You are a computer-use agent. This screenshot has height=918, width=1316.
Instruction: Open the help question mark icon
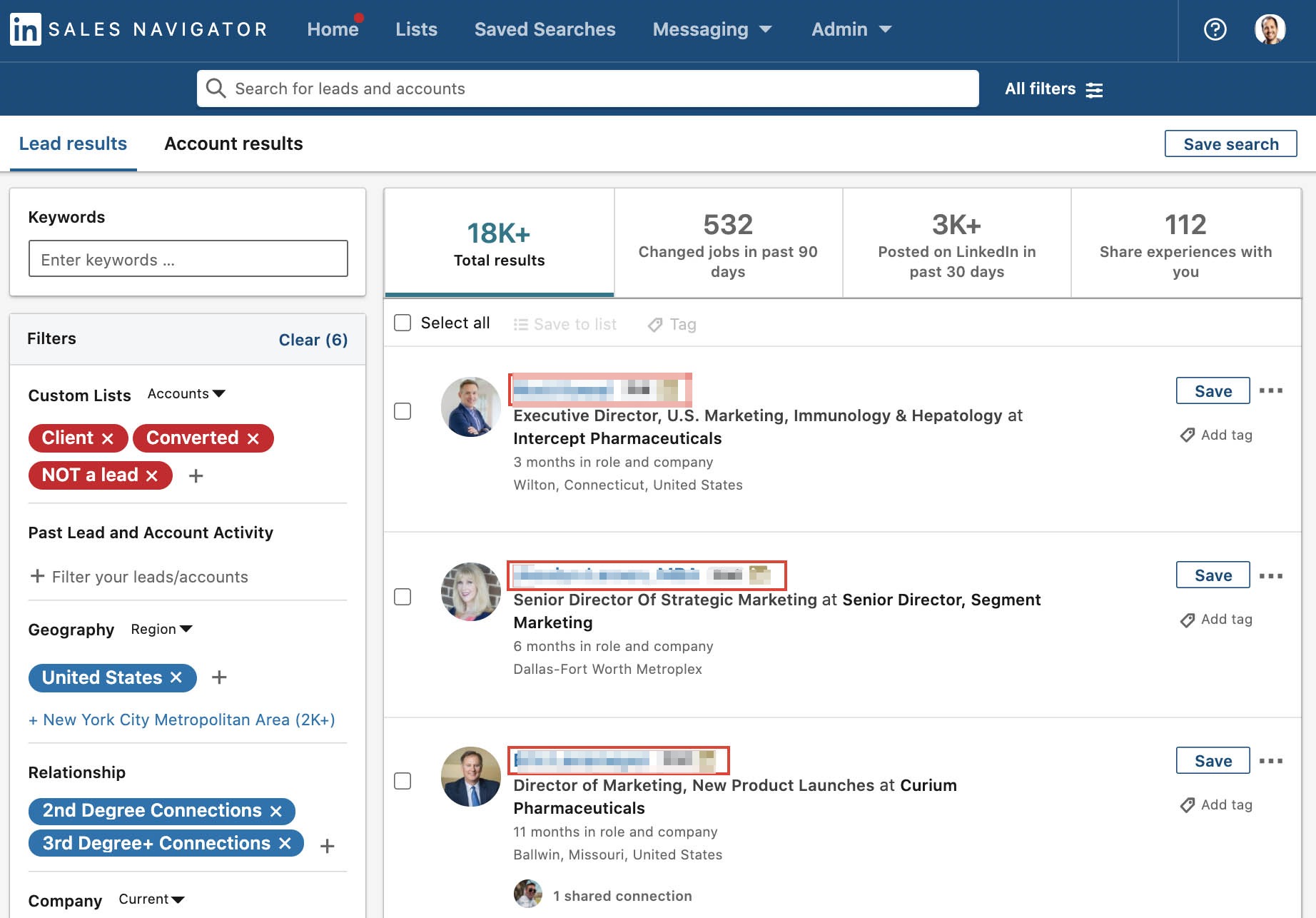click(1215, 29)
